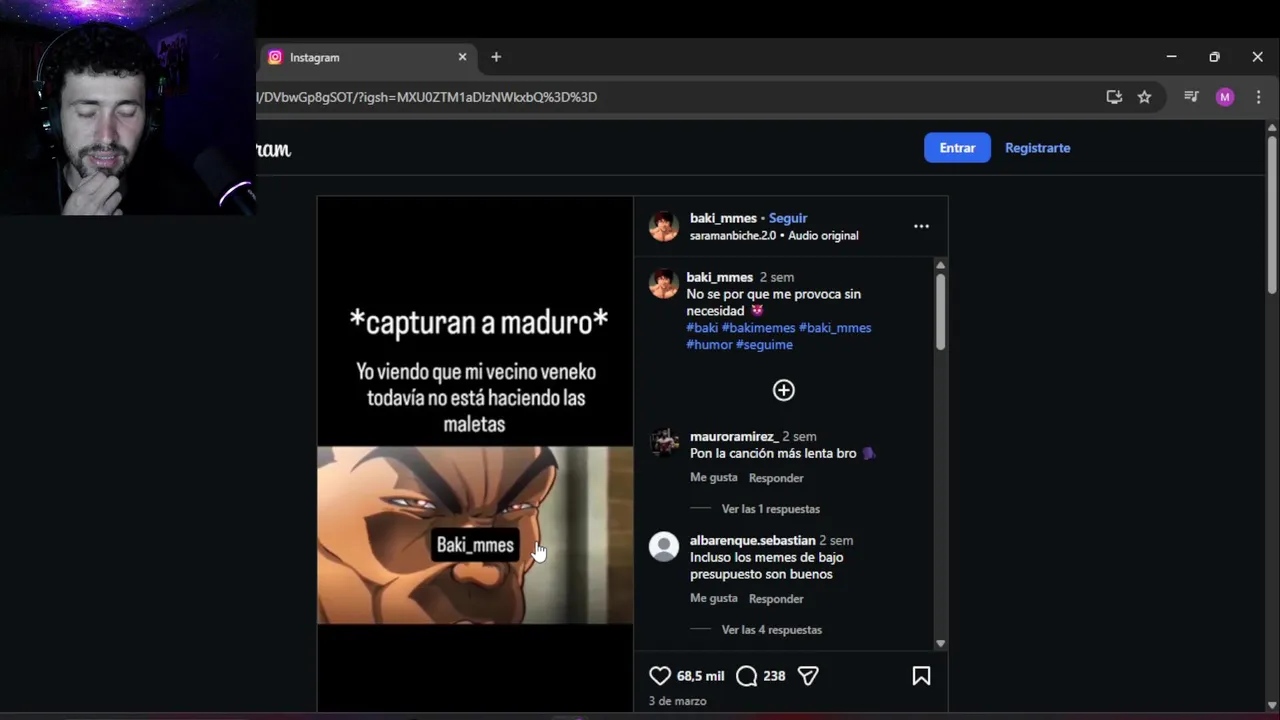Click the Registrarte sign-up link
Viewport: 1280px width, 720px height.
click(1037, 148)
